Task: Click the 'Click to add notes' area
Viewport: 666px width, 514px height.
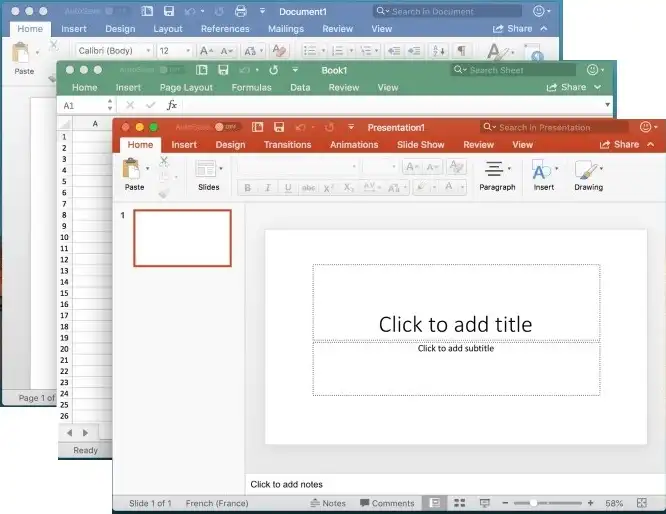Action: click(x=454, y=484)
